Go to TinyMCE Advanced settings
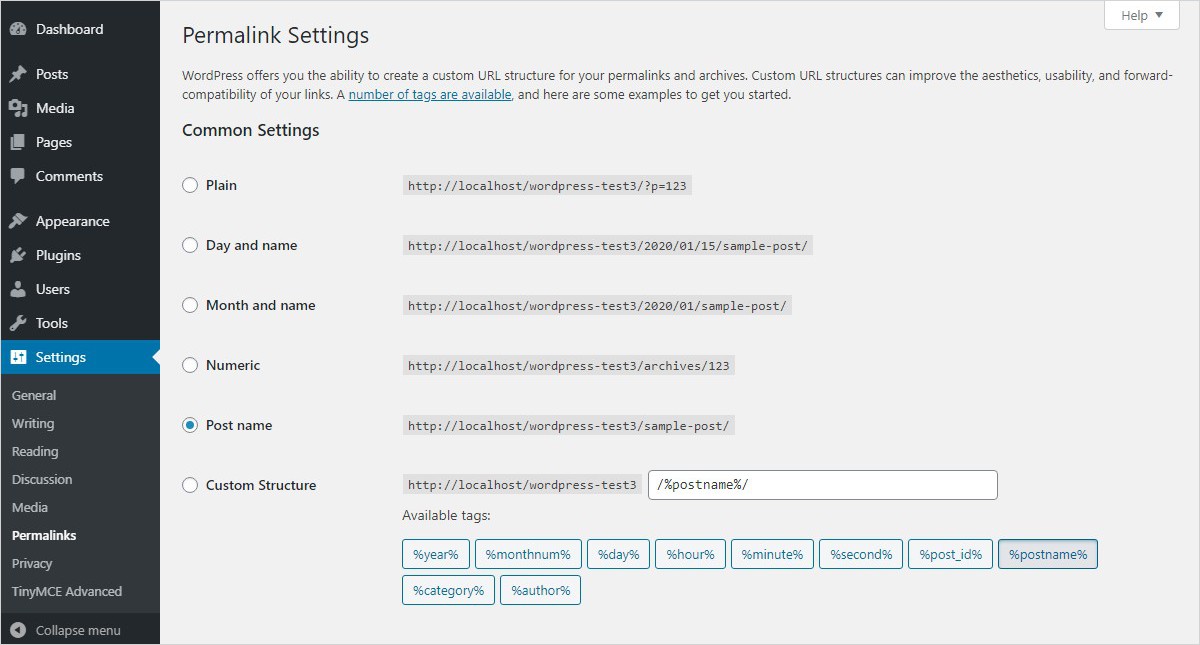Image resolution: width=1200 pixels, height=645 pixels. [67, 591]
